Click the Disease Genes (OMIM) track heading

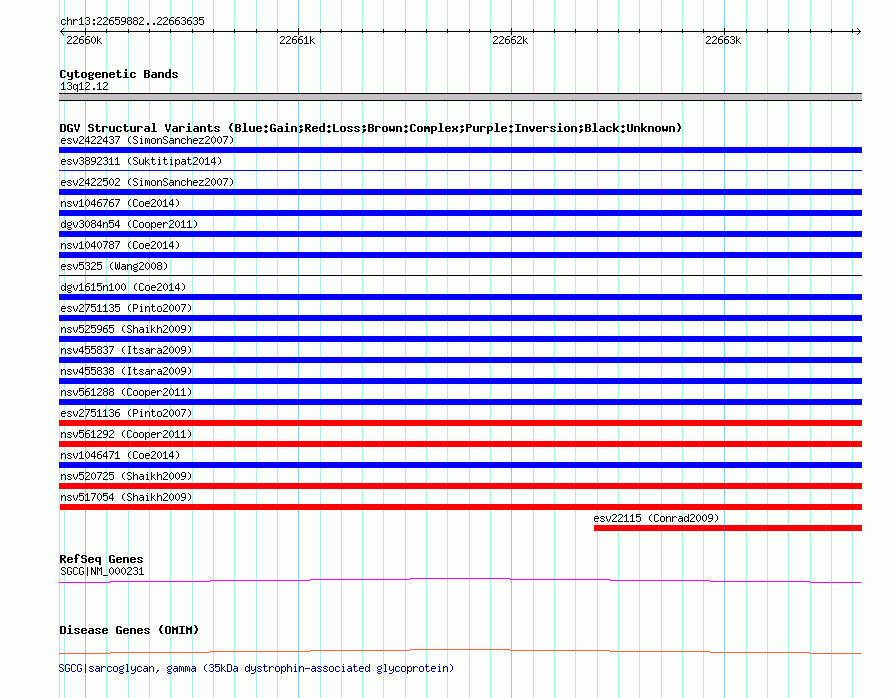[128, 630]
